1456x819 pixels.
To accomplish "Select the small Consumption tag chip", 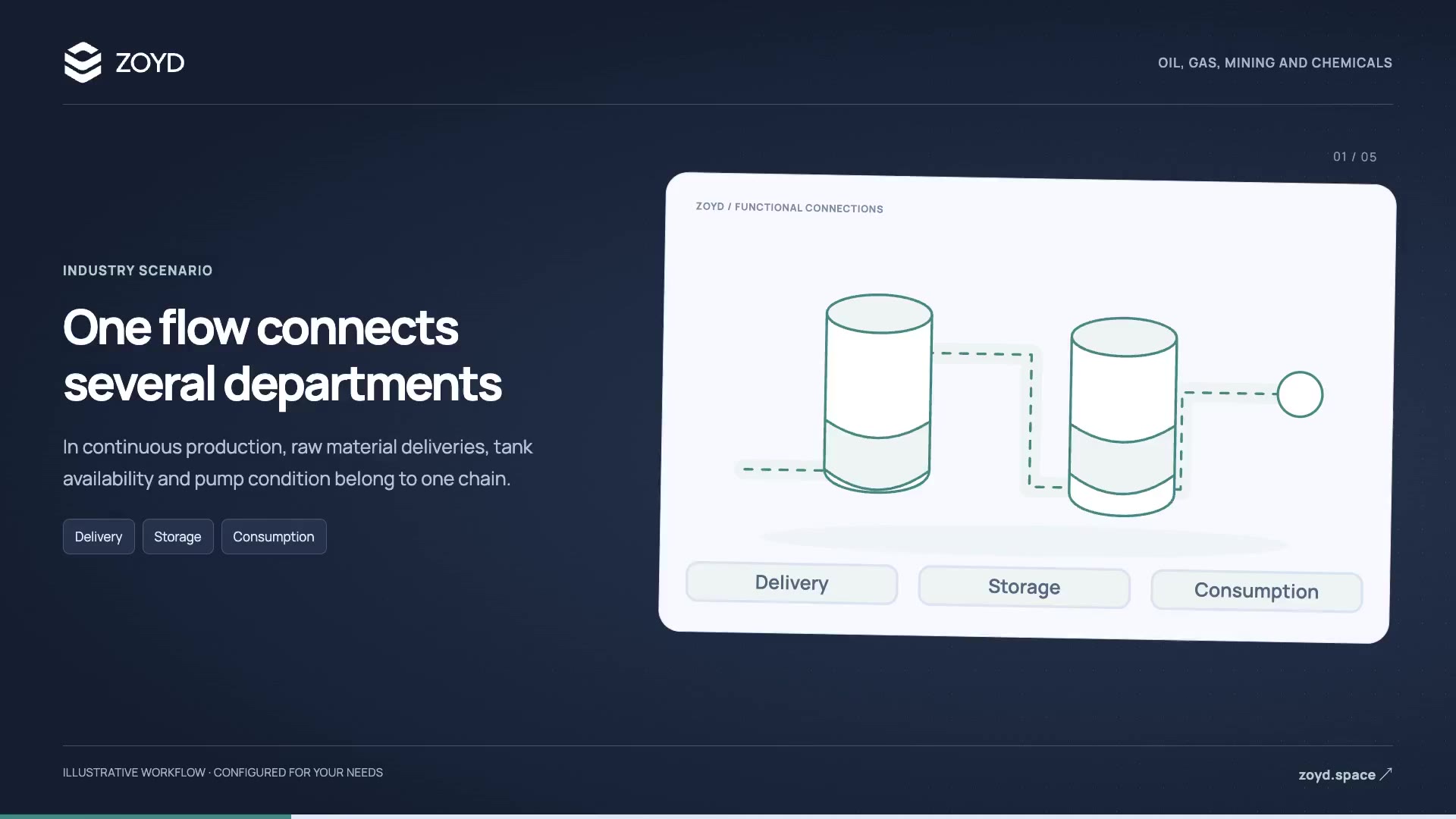I will 274,537.
